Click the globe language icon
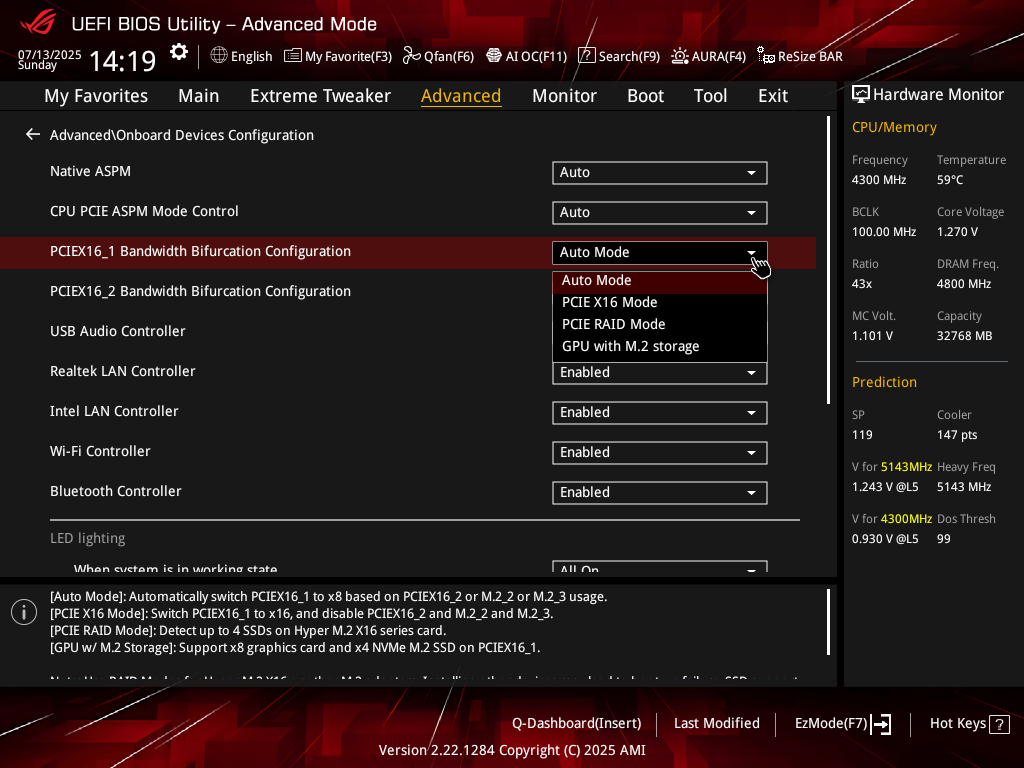The image size is (1024, 768). (219, 56)
